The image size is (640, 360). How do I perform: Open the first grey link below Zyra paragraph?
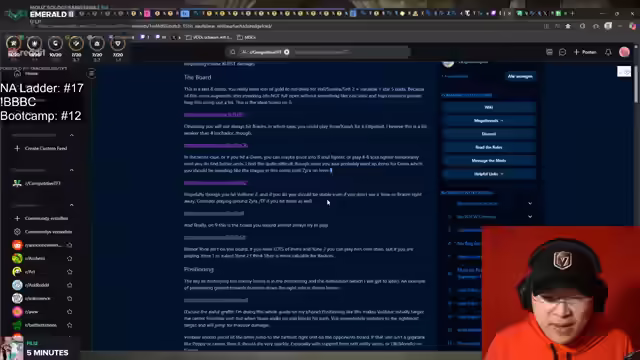pos(214,213)
